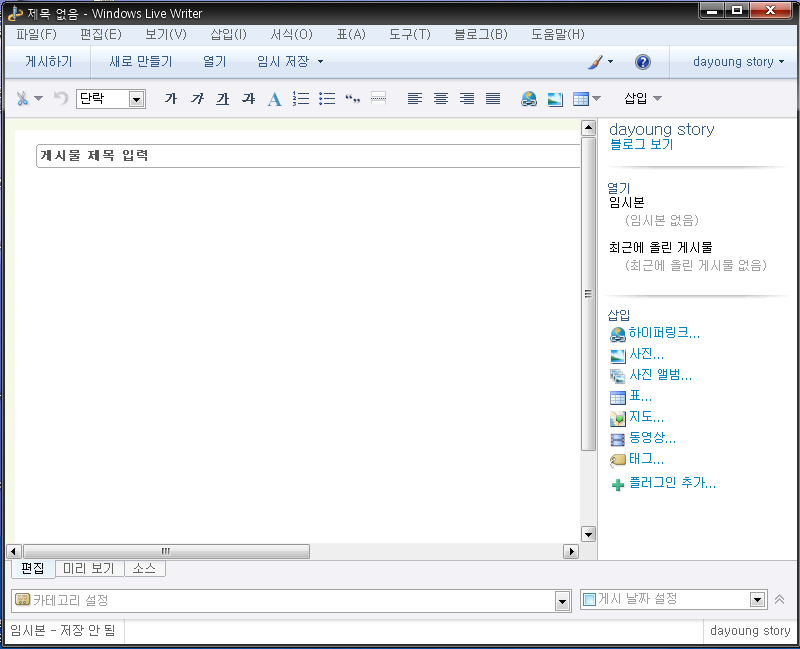The height and width of the screenshot is (649, 800).
Task: Click the 게시하기 publish button
Action: [x=49, y=62]
